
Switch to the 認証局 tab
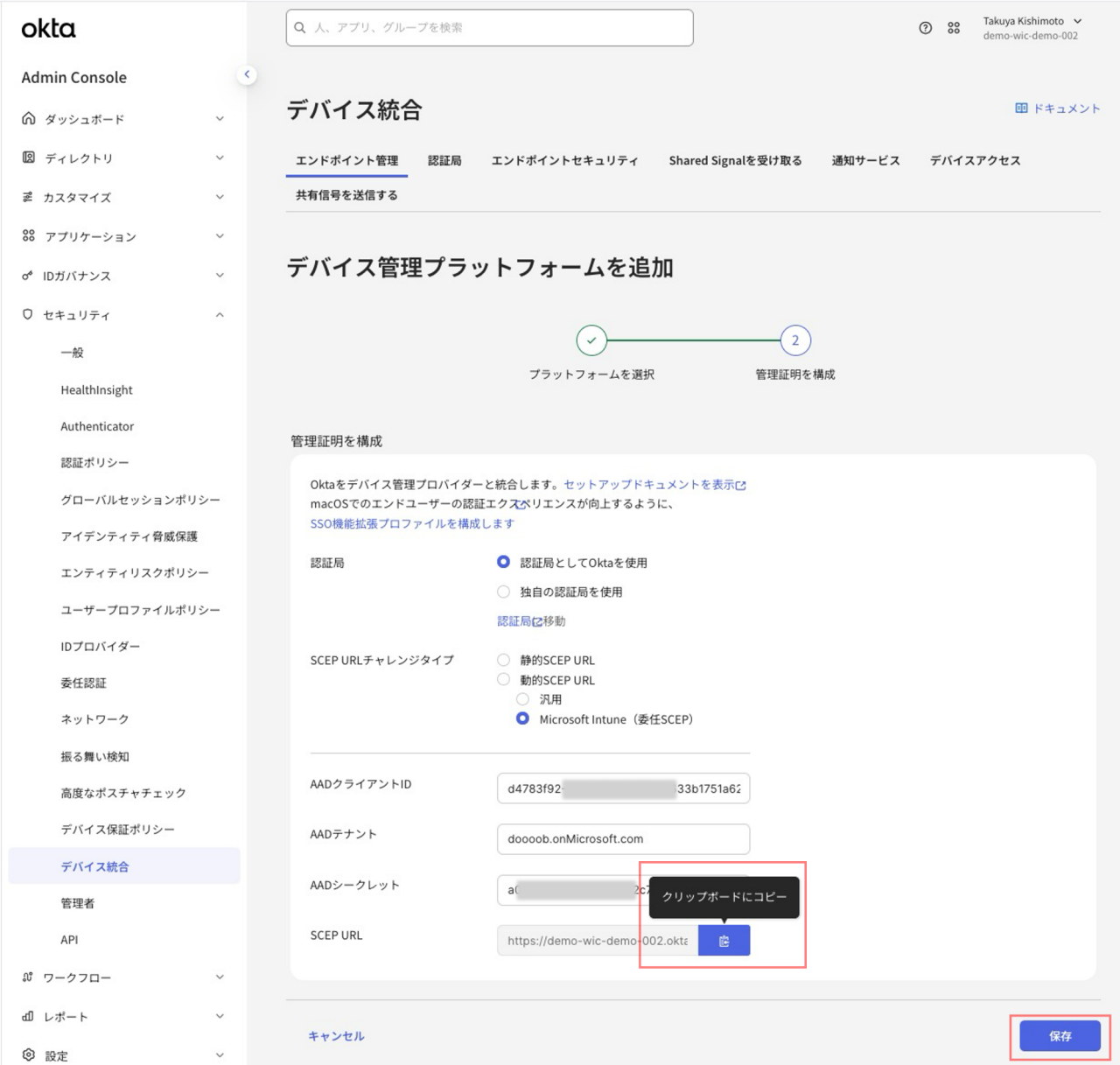click(444, 160)
